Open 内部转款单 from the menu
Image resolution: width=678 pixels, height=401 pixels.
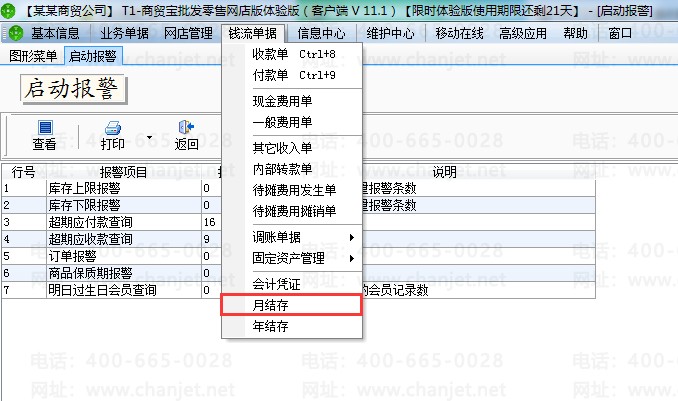pyautogui.click(x=292, y=169)
